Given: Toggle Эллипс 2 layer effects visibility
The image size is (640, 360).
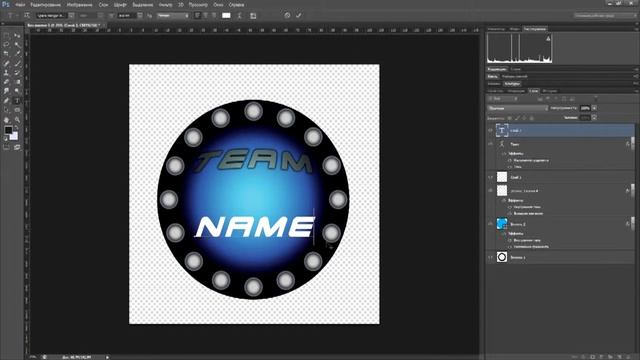Looking at the screenshot, I should pyautogui.click(x=504, y=233).
